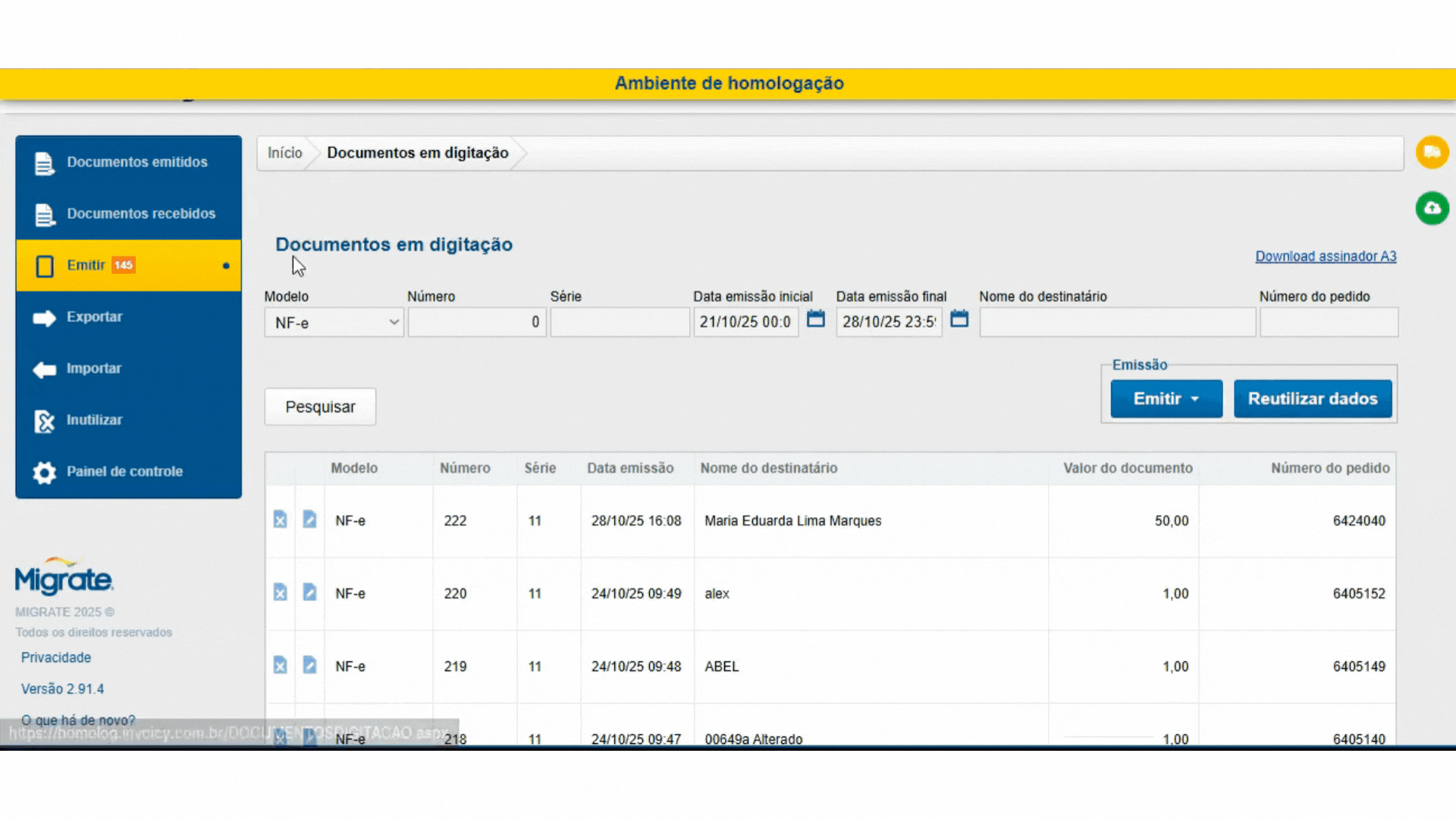
Task: Click the orange chat bubble icon
Action: 1432,152
